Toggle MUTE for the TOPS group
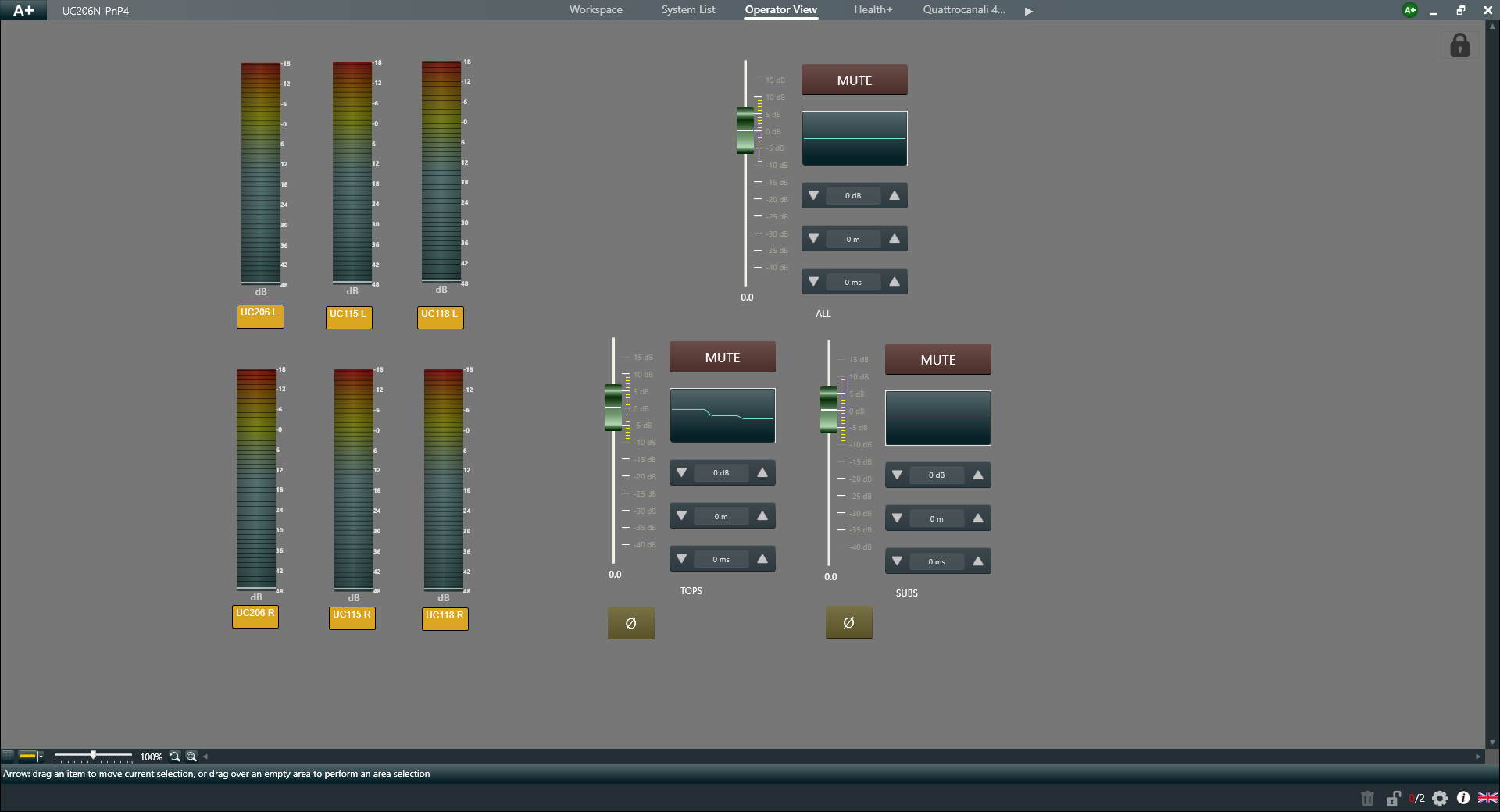Image resolution: width=1500 pixels, height=812 pixels. 722,358
